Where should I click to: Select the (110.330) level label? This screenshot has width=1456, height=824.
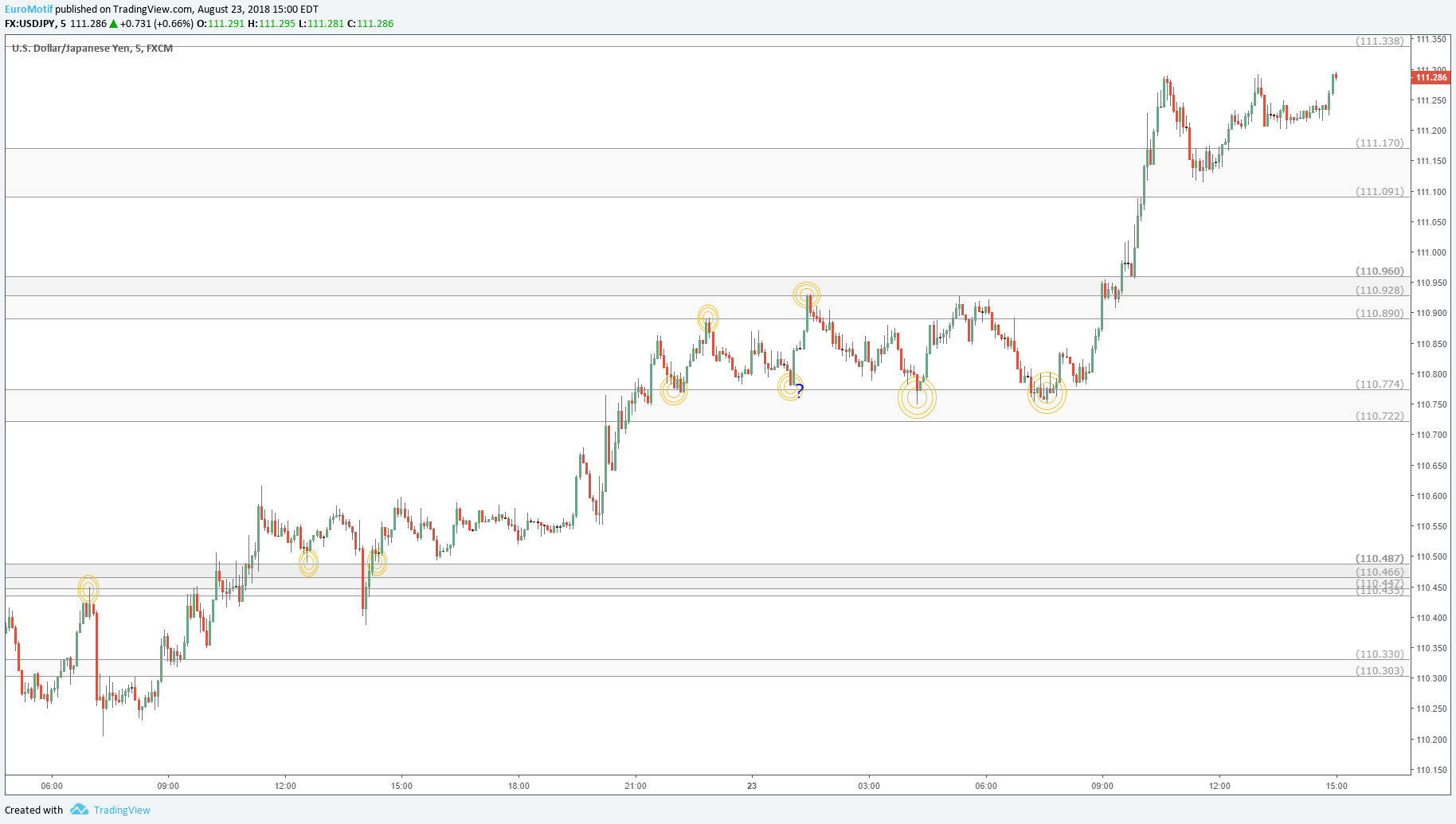click(x=1380, y=654)
